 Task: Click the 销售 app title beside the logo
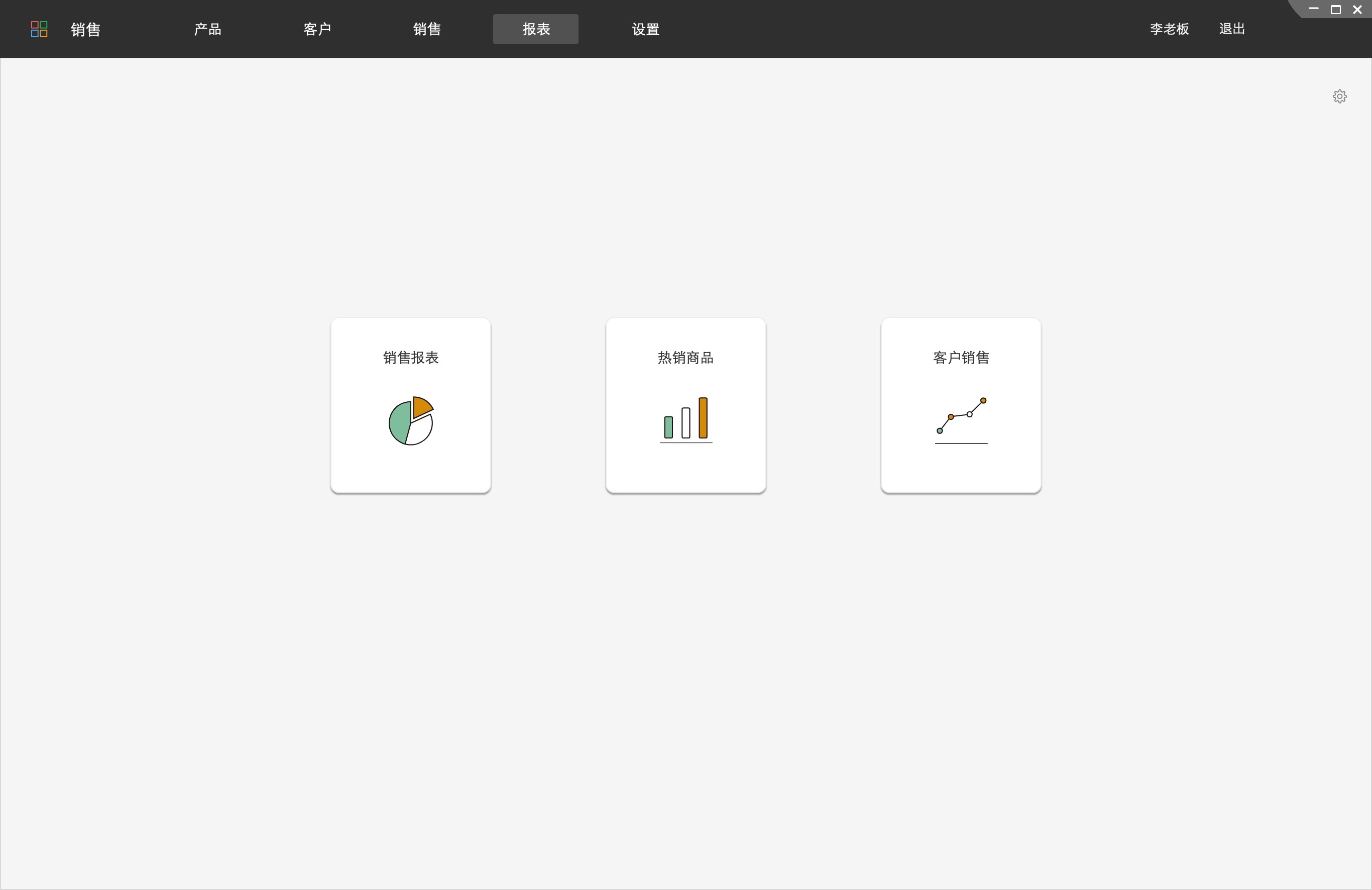click(86, 30)
